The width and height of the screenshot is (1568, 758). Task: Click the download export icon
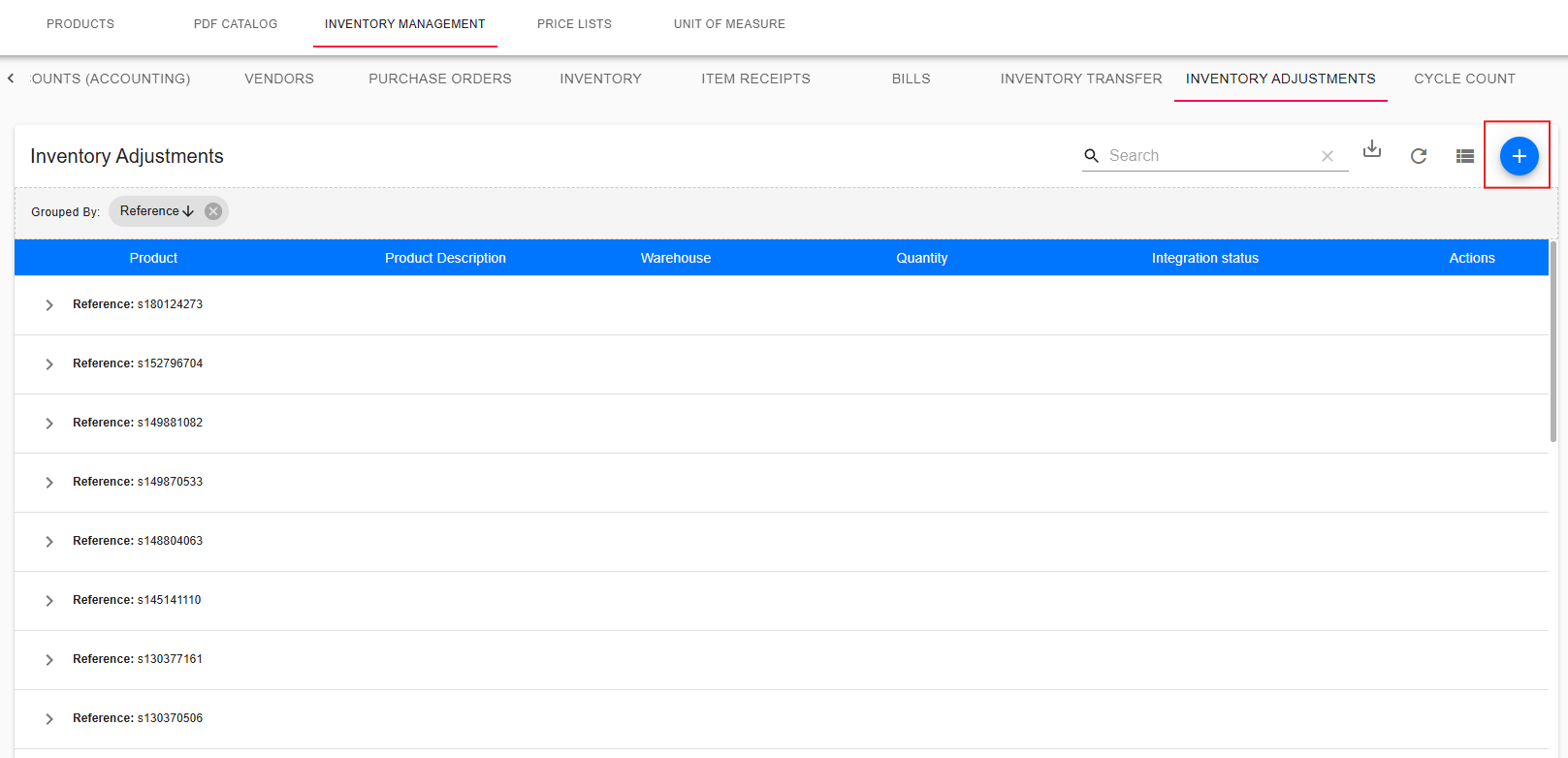click(1371, 149)
